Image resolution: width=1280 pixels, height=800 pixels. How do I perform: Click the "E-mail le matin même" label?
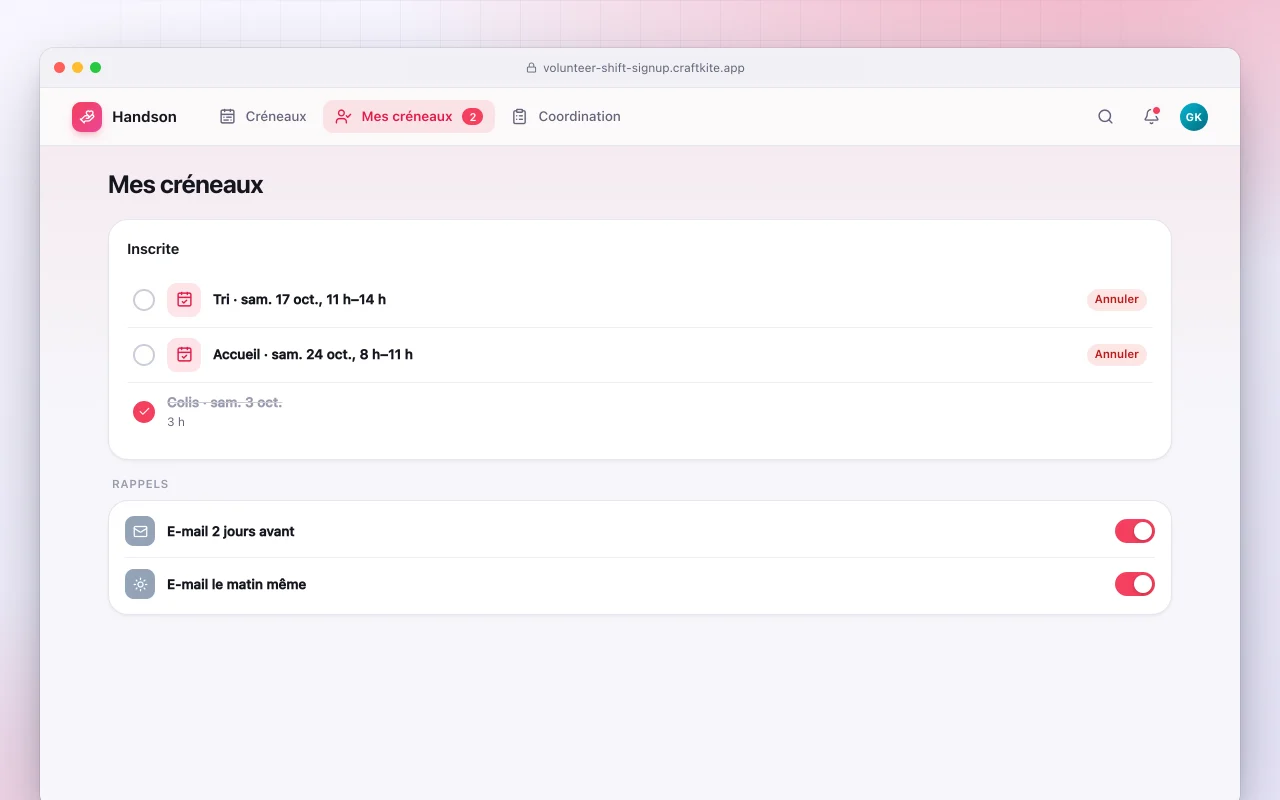coord(237,584)
